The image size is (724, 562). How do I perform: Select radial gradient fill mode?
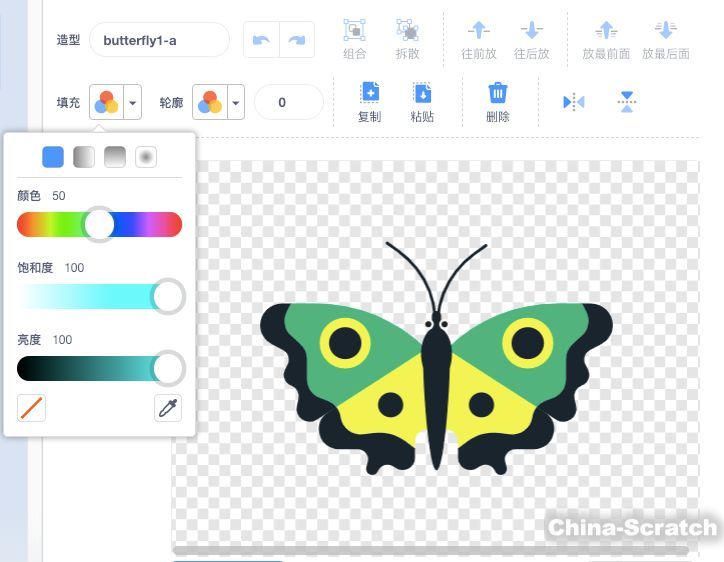146,156
